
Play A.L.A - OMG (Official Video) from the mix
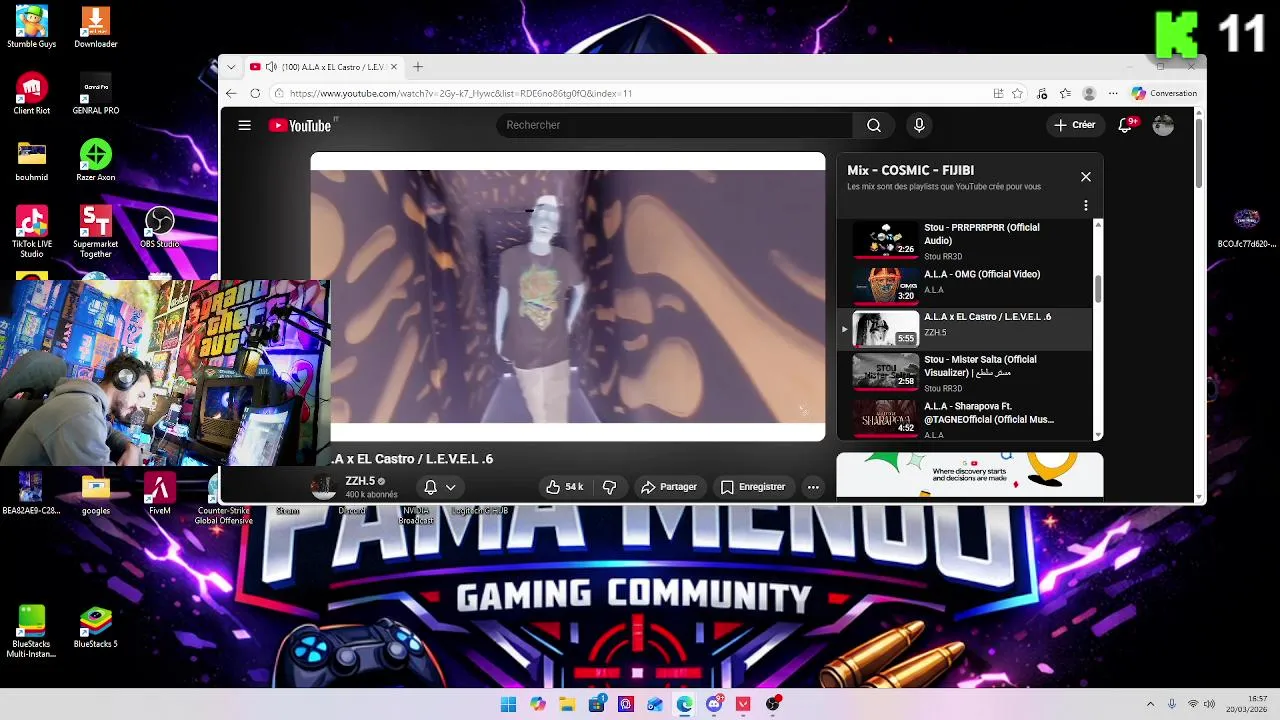[x=967, y=285]
